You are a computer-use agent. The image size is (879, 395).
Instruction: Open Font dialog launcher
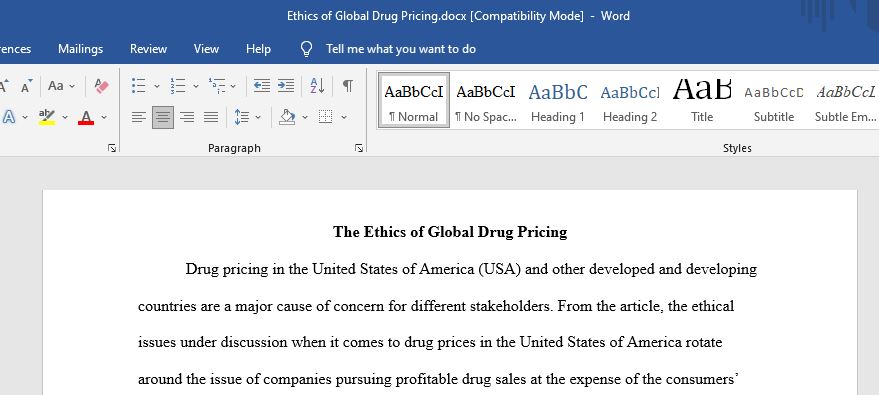coord(112,148)
